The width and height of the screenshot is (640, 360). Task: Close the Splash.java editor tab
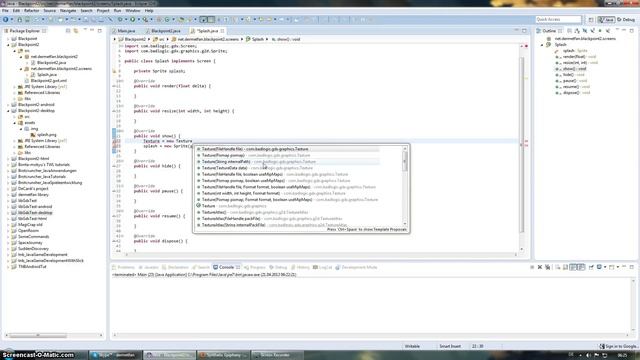click(x=222, y=31)
